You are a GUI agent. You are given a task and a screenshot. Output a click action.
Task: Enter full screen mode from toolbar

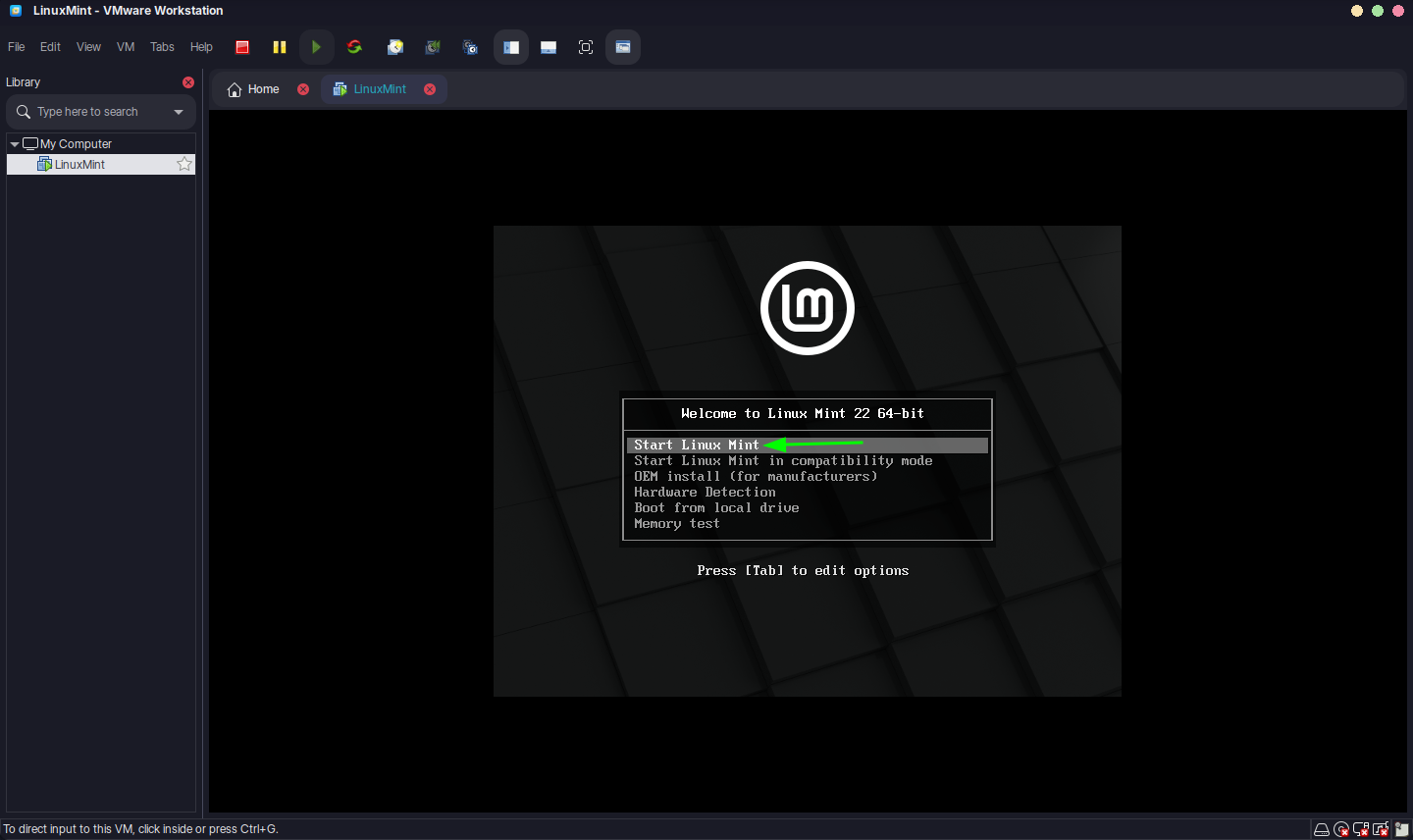point(586,47)
